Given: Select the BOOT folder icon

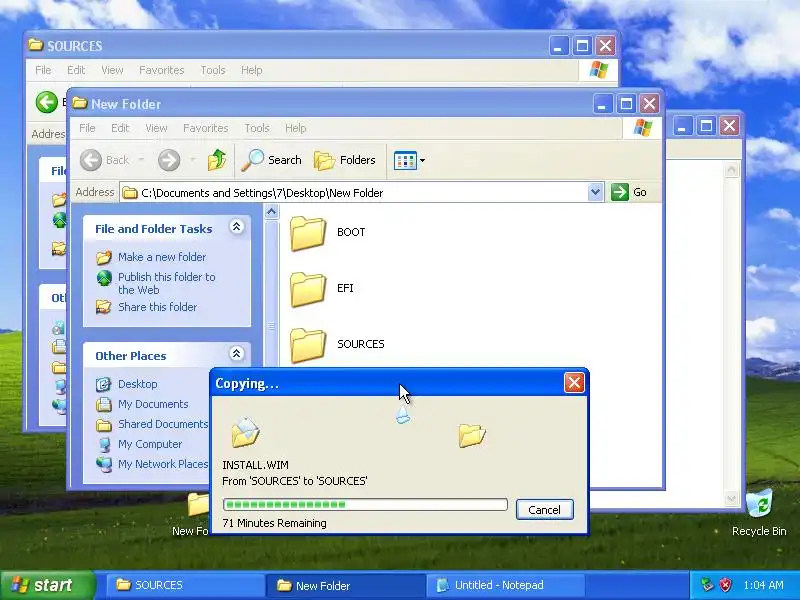Looking at the screenshot, I should (308, 233).
